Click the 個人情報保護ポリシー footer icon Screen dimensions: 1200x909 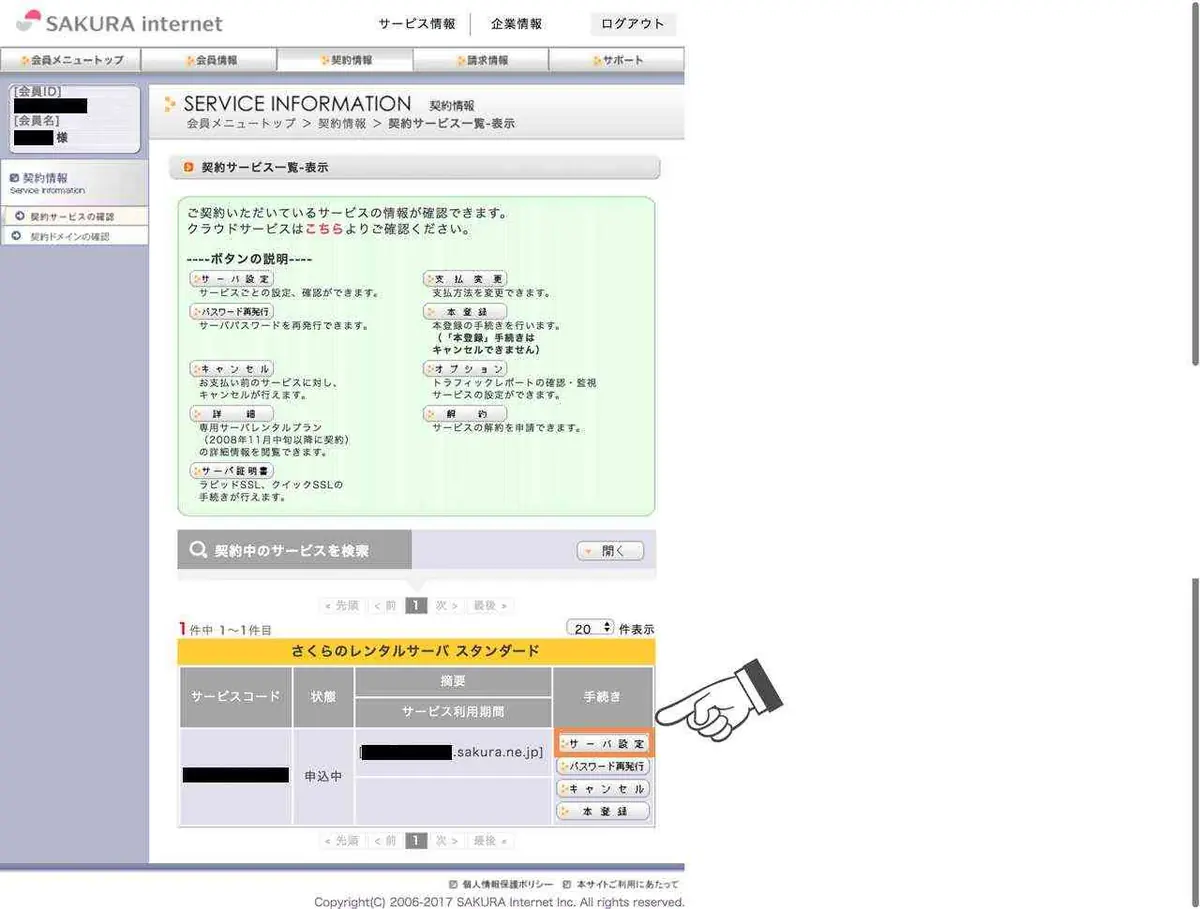tap(453, 884)
